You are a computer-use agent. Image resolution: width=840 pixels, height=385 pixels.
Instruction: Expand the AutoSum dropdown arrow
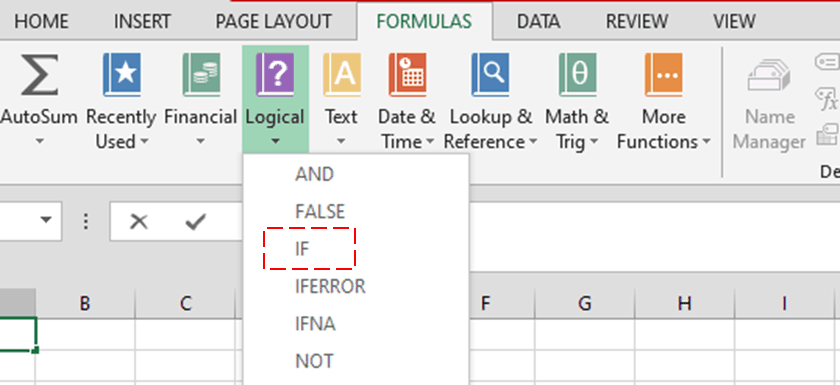click(39, 142)
